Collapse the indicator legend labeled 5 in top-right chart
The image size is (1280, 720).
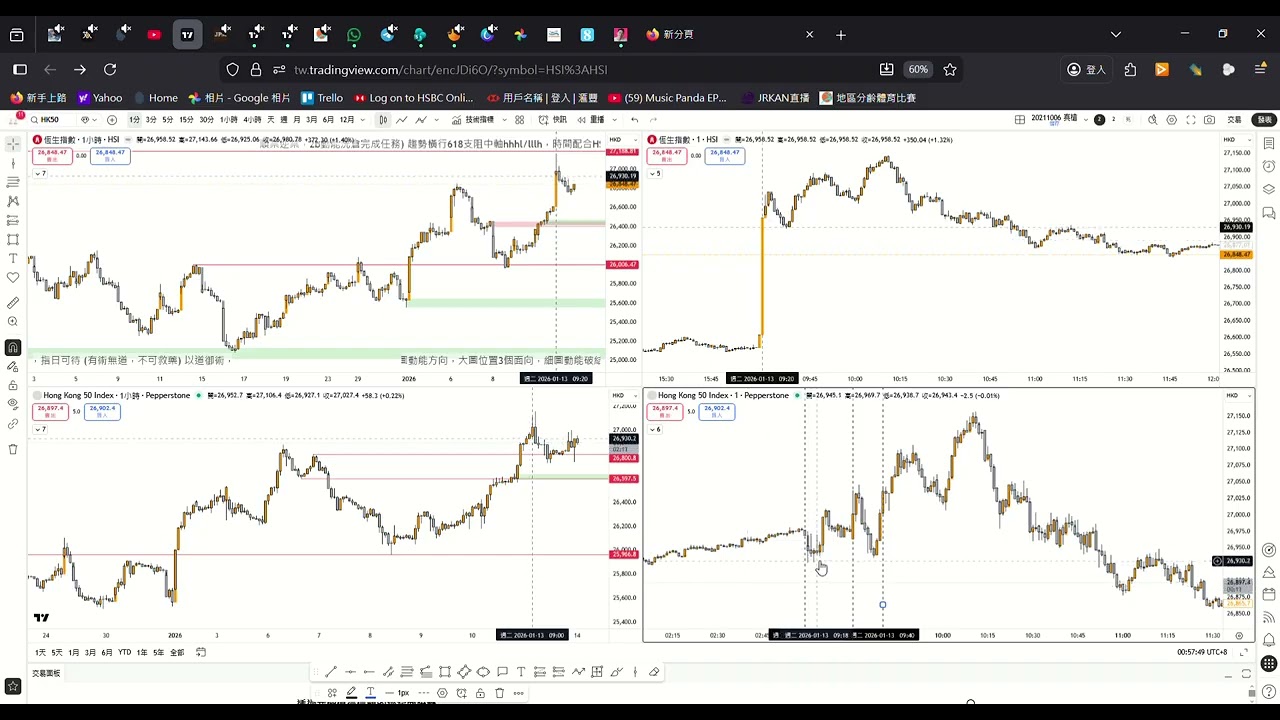655,173
